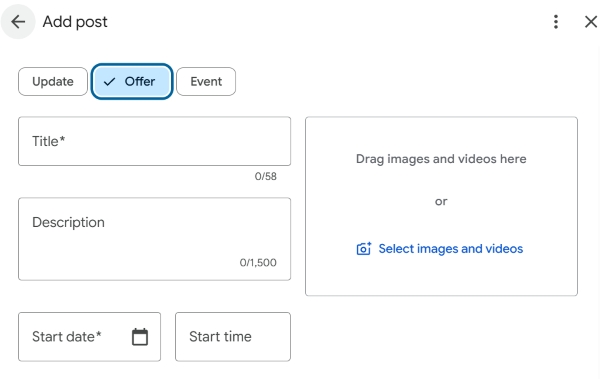Click into the Title input field
600x379 pixels.
155,141
